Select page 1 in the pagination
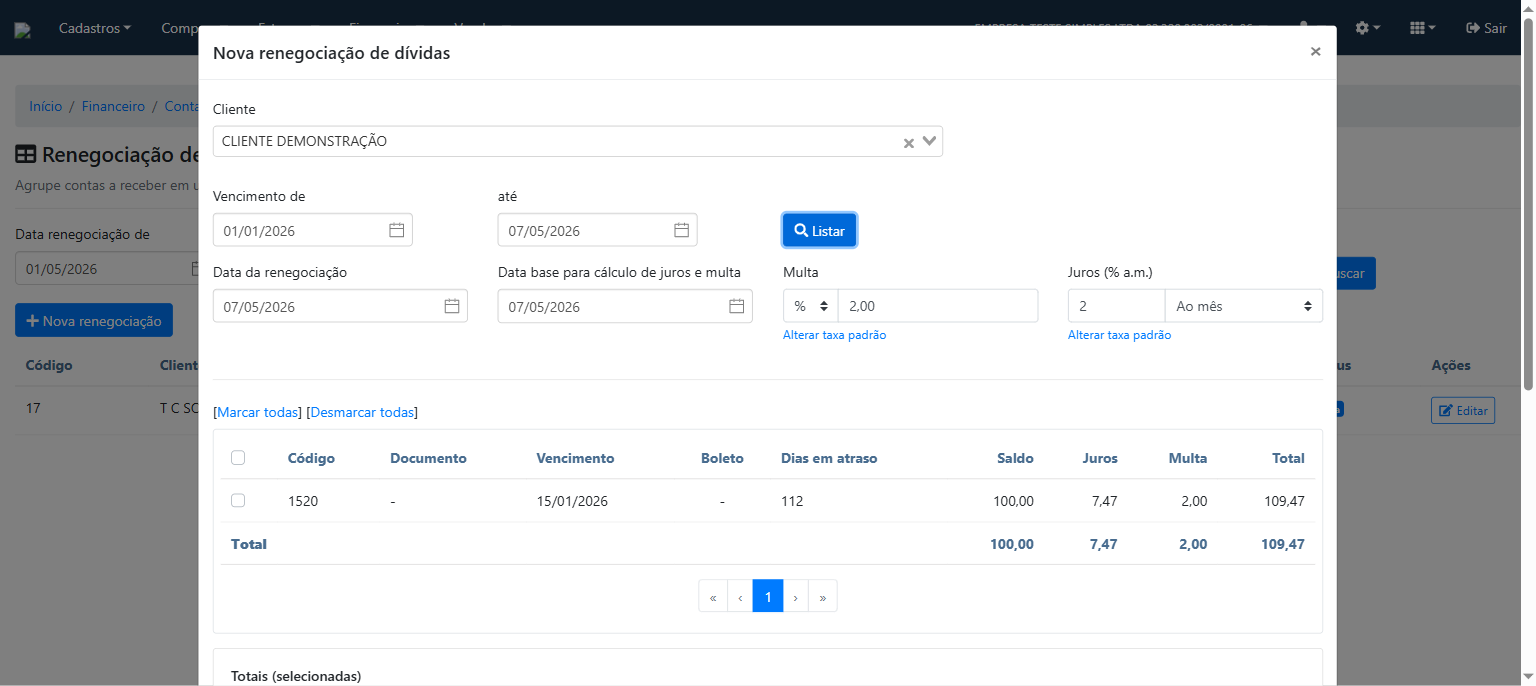 pyautogui.click(x=768, y=596)
